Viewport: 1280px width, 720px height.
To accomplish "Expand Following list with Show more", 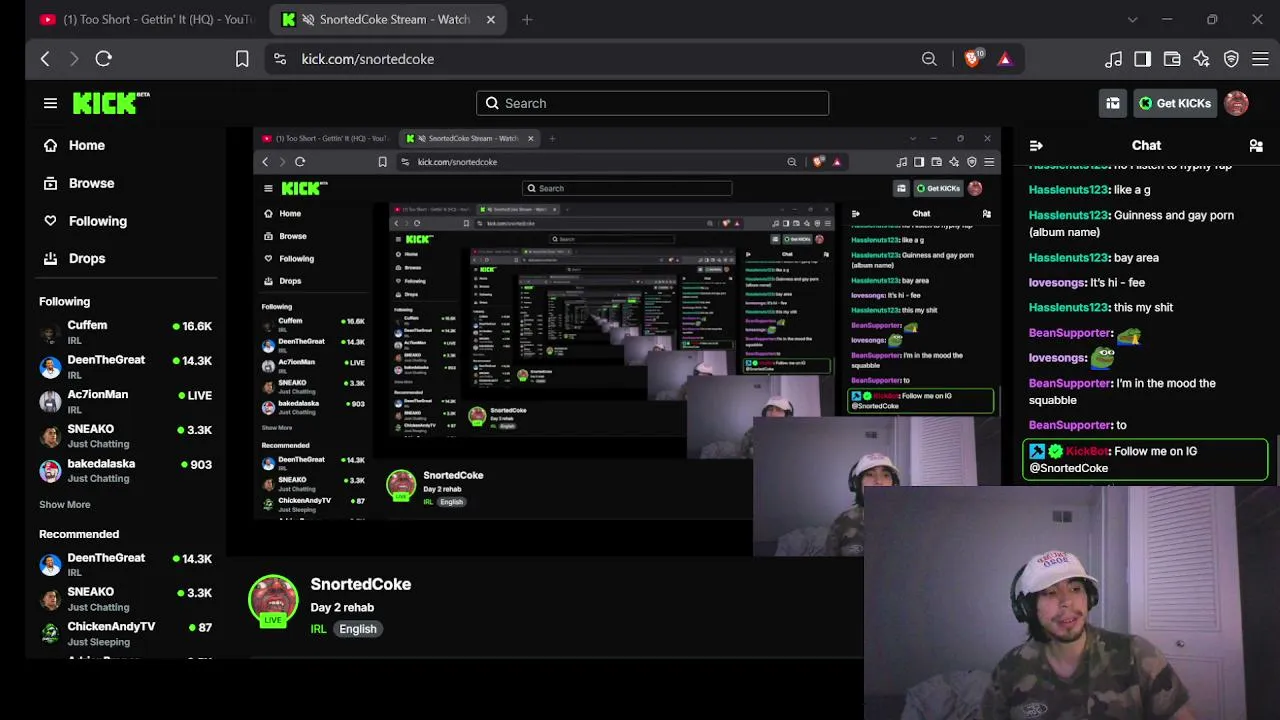I will click(x=65, y=505).
